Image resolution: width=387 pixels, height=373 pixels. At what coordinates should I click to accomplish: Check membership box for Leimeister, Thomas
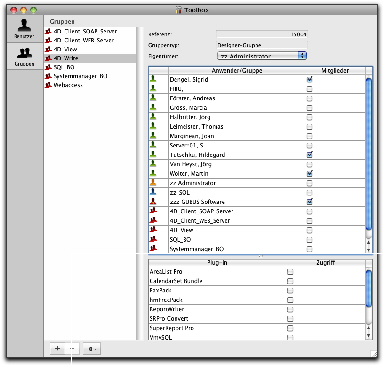tap(309, 127)
